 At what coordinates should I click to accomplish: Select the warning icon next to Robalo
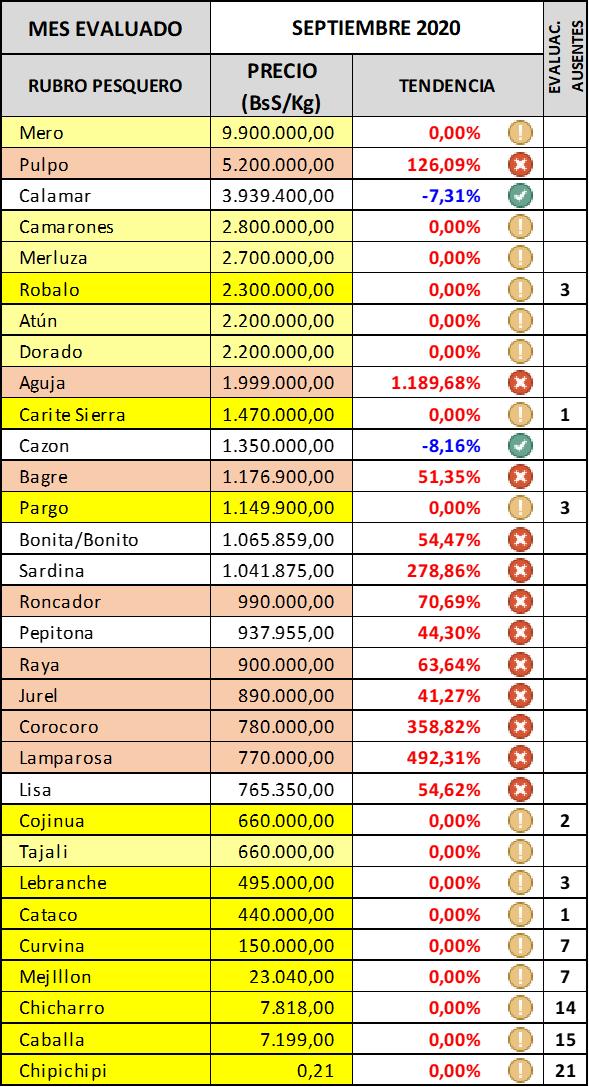[518, 290]
